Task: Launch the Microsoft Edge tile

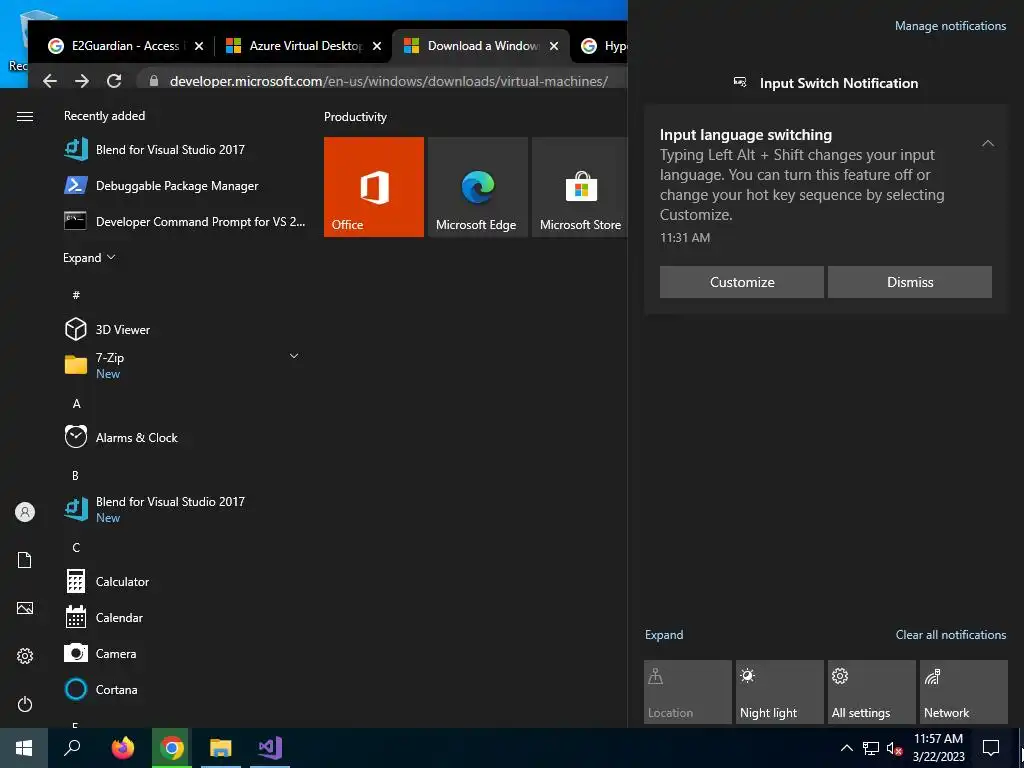Action: pyautogui.click(x=477, y=187)
